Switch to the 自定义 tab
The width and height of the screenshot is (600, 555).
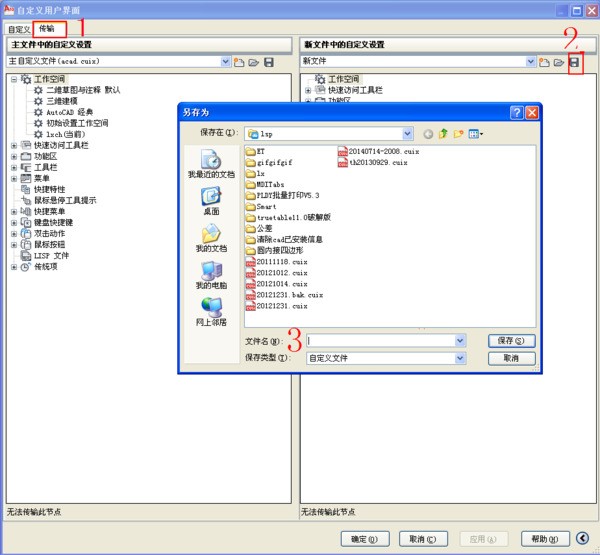pos(18,29)
